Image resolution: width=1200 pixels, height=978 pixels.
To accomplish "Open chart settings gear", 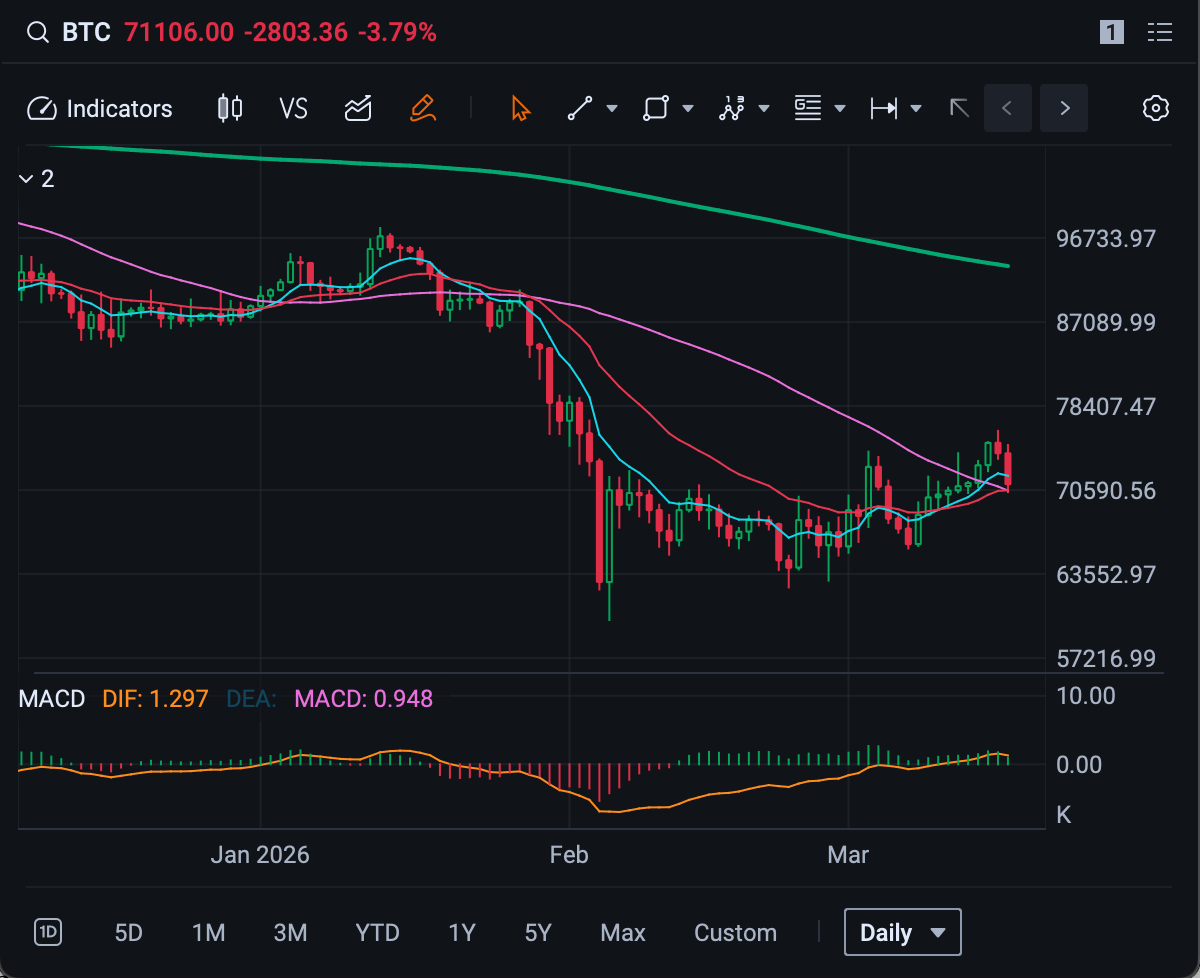I will 1156,109.
